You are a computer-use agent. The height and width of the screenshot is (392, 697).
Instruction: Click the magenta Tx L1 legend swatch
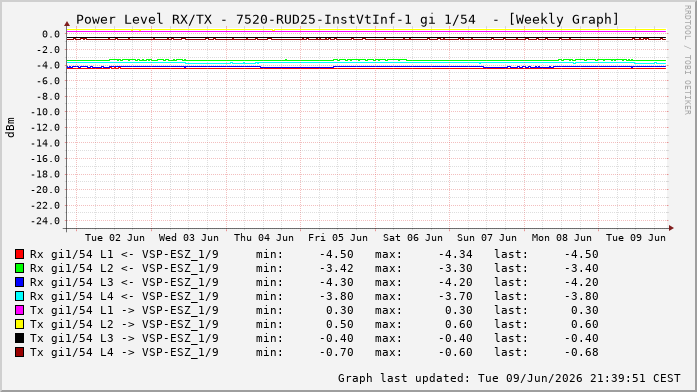pos(20,310)
